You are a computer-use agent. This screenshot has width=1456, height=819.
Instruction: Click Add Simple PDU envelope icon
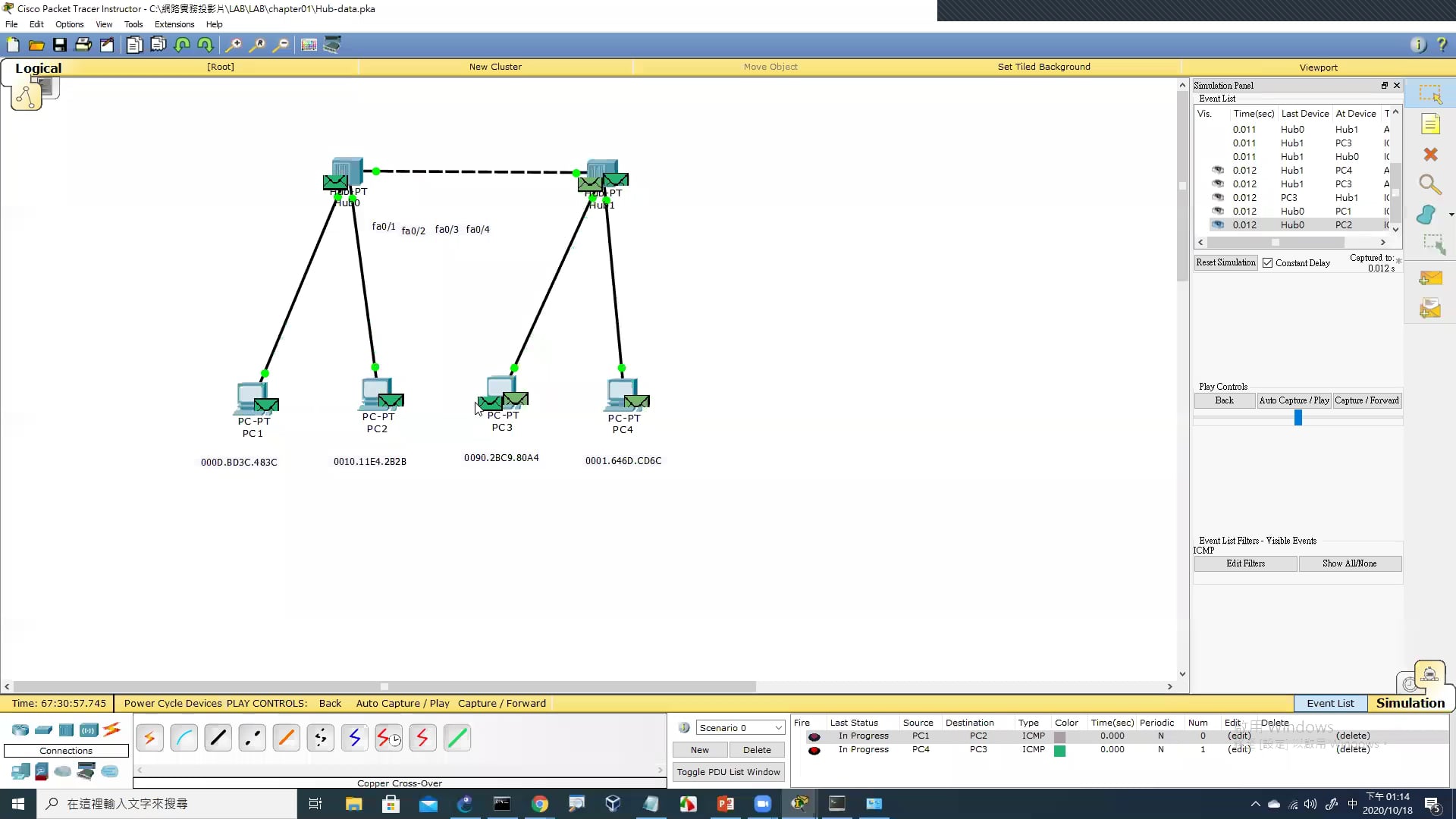1430,279
